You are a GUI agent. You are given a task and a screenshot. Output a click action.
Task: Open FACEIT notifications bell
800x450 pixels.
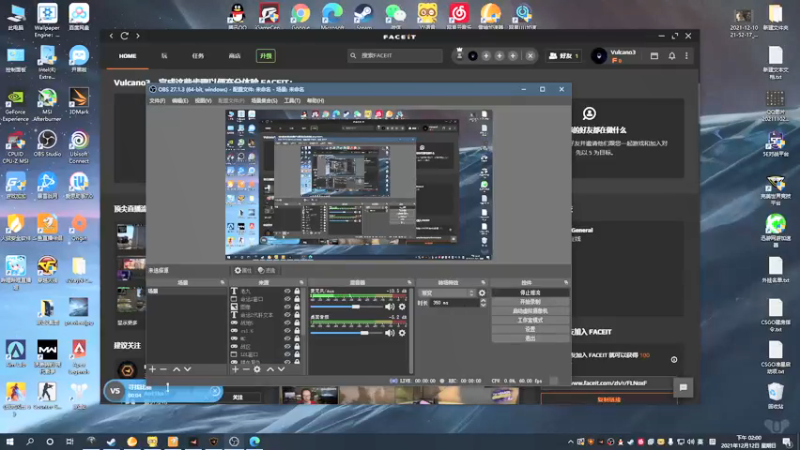[x=672, y=56]
